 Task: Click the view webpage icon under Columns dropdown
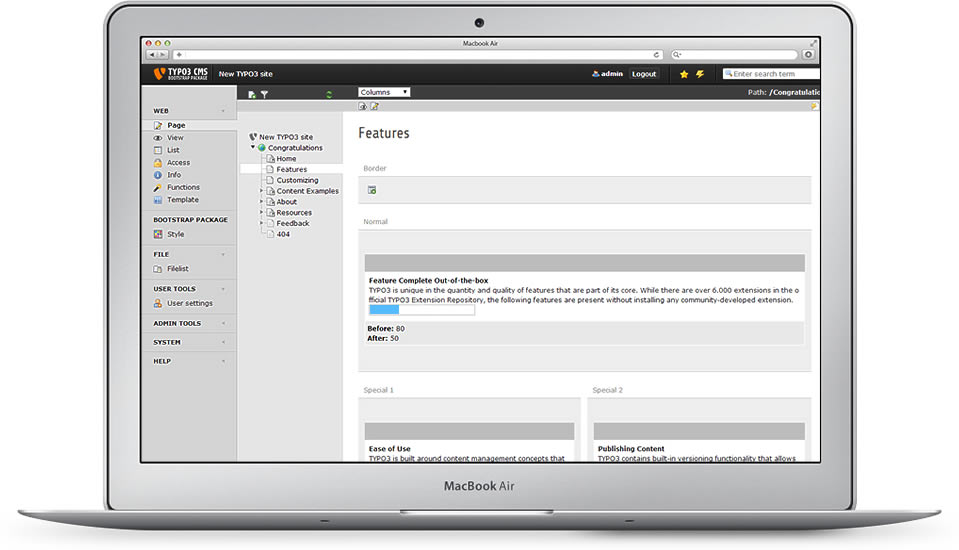point(363,106)
